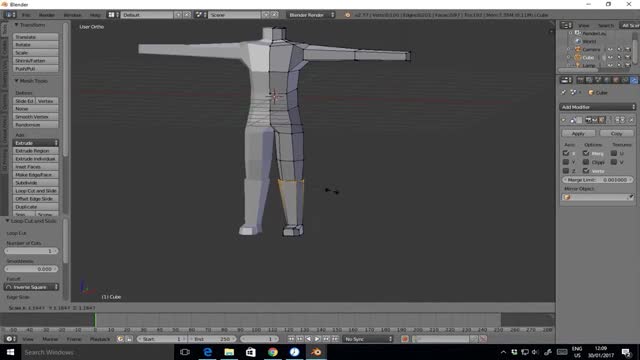Open the Inverse Square falloff dropdown

pos(31,287)
